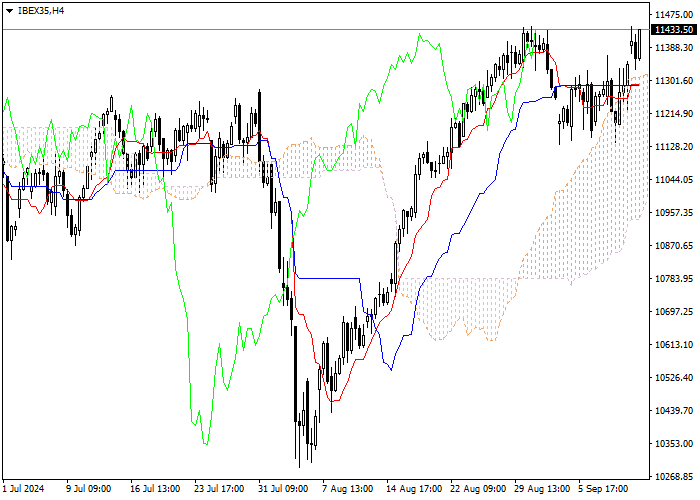
Task: Click the current price label 11433.50
Action: point(674,30)
